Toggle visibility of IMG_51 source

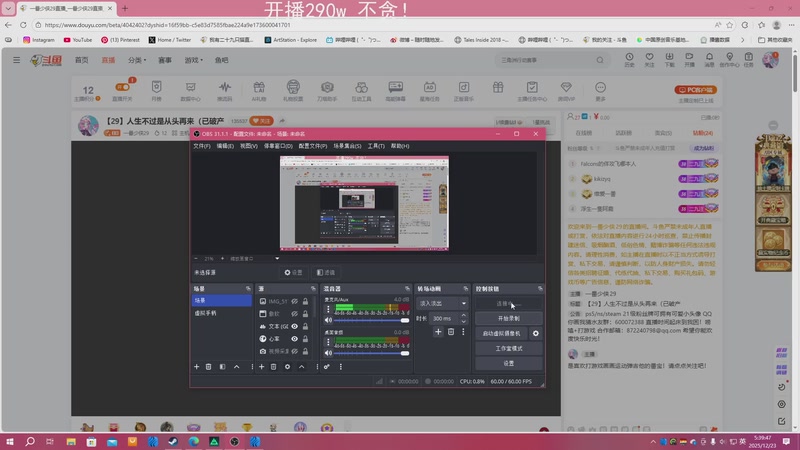(294, 302)
